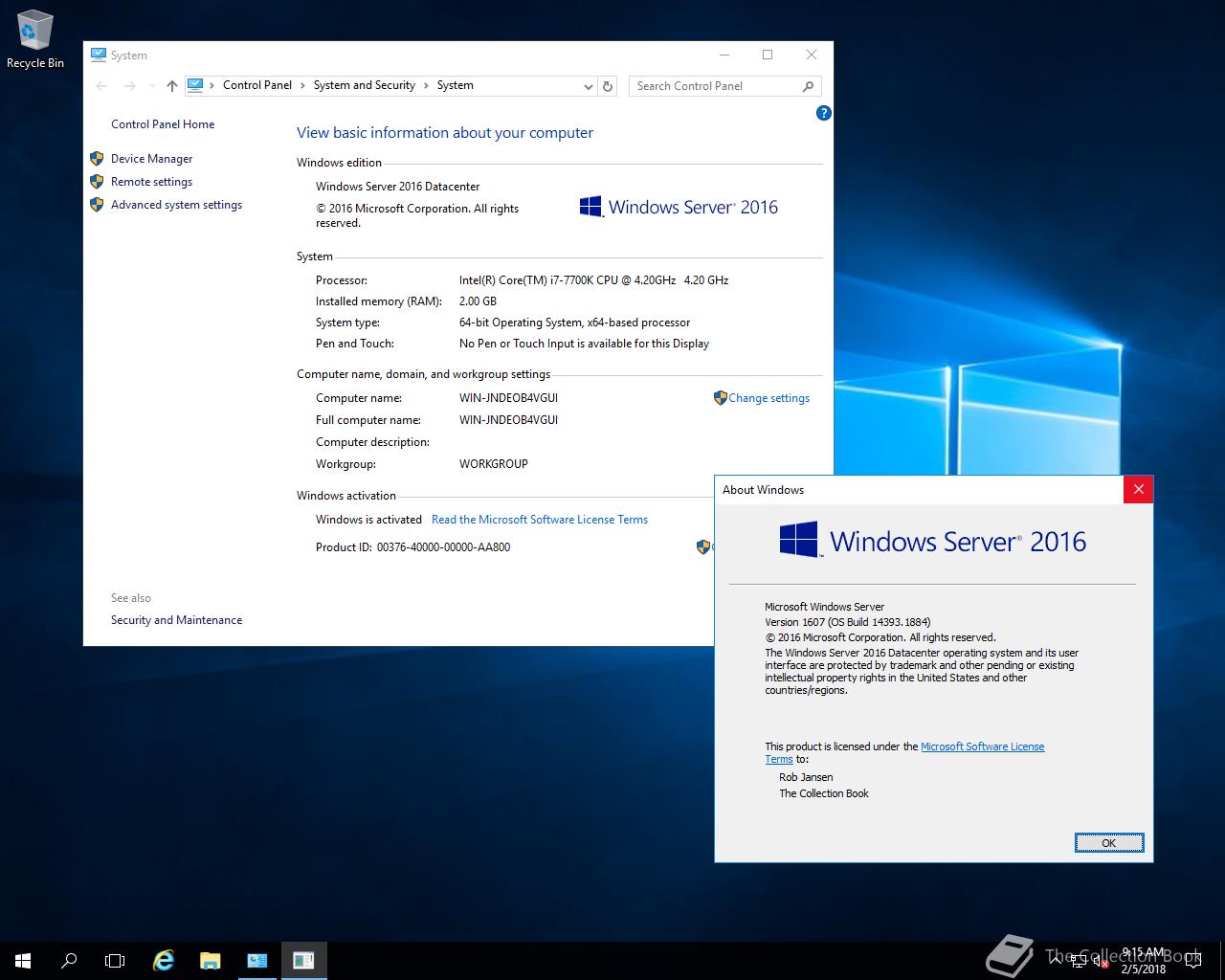Click 64-bit Operating System text
The image size is (1225, 980).
(574, 323)
